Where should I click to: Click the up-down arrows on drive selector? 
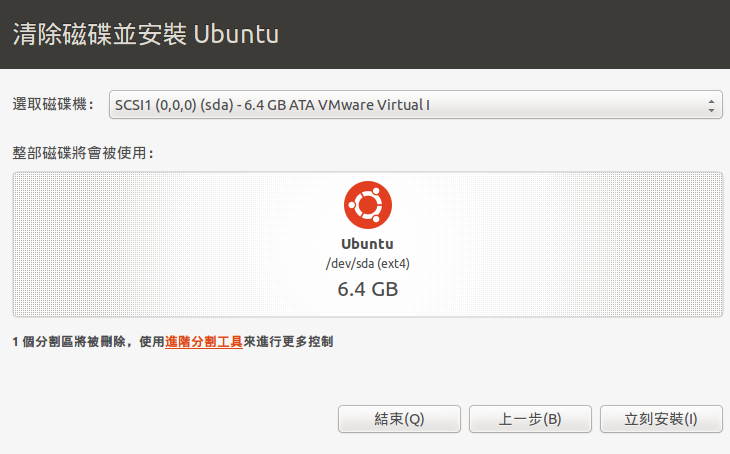tap(711, 105)
